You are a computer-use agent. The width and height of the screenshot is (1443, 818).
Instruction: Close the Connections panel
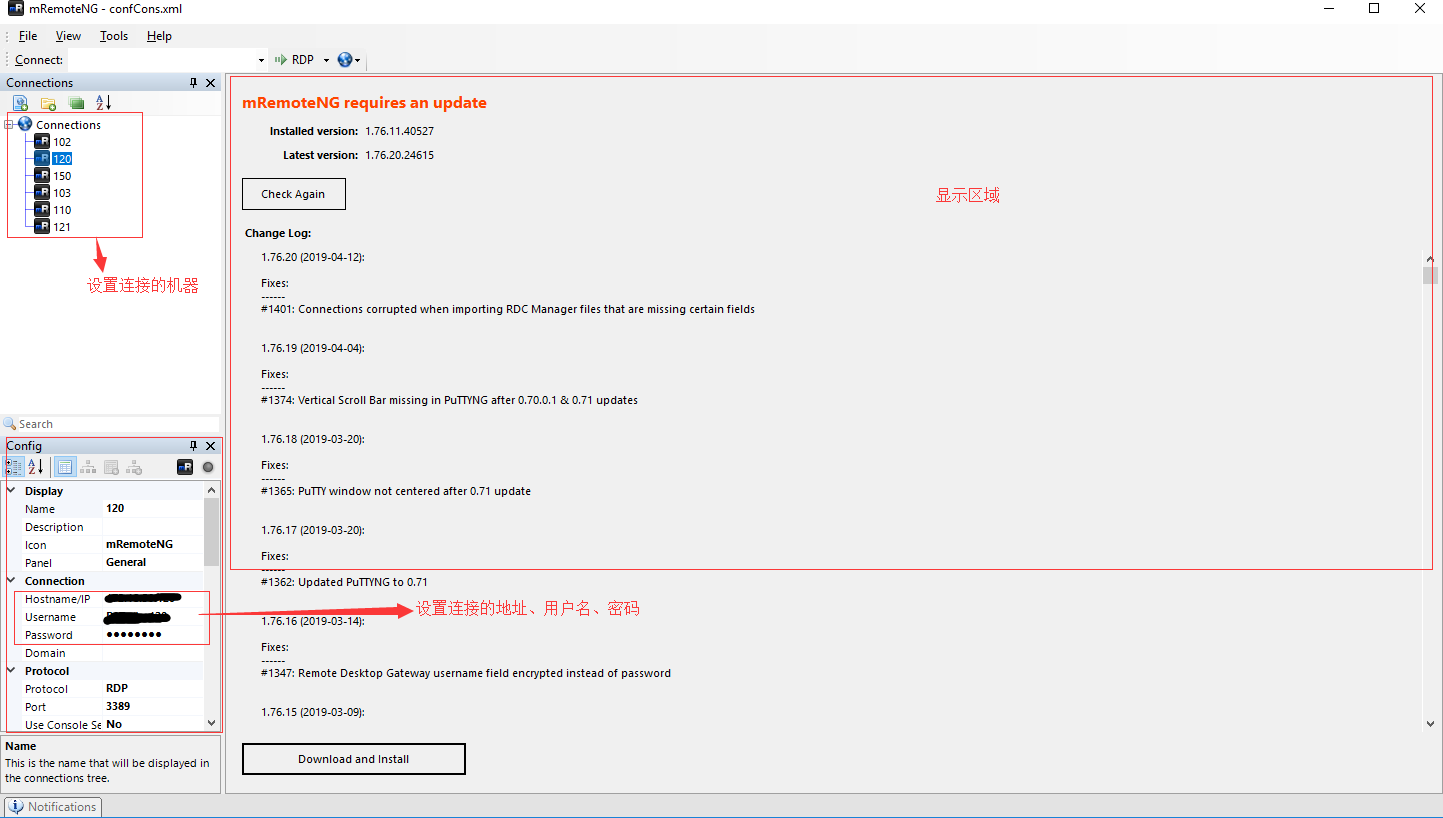[x=211, y=83]
